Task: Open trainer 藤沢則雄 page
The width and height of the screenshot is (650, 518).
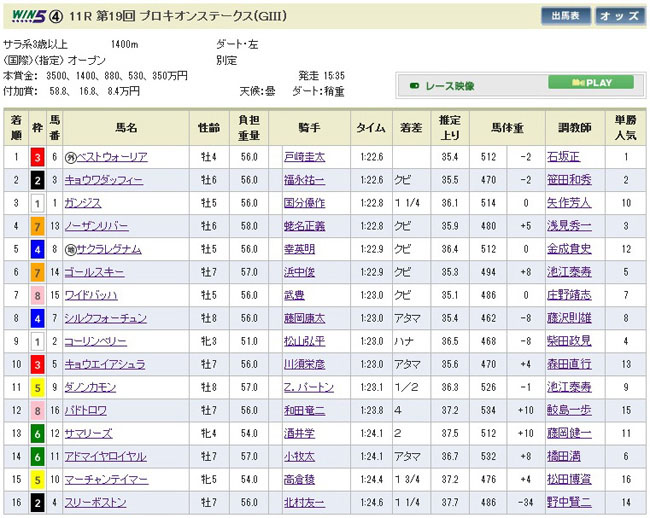Action: point(571,318)
